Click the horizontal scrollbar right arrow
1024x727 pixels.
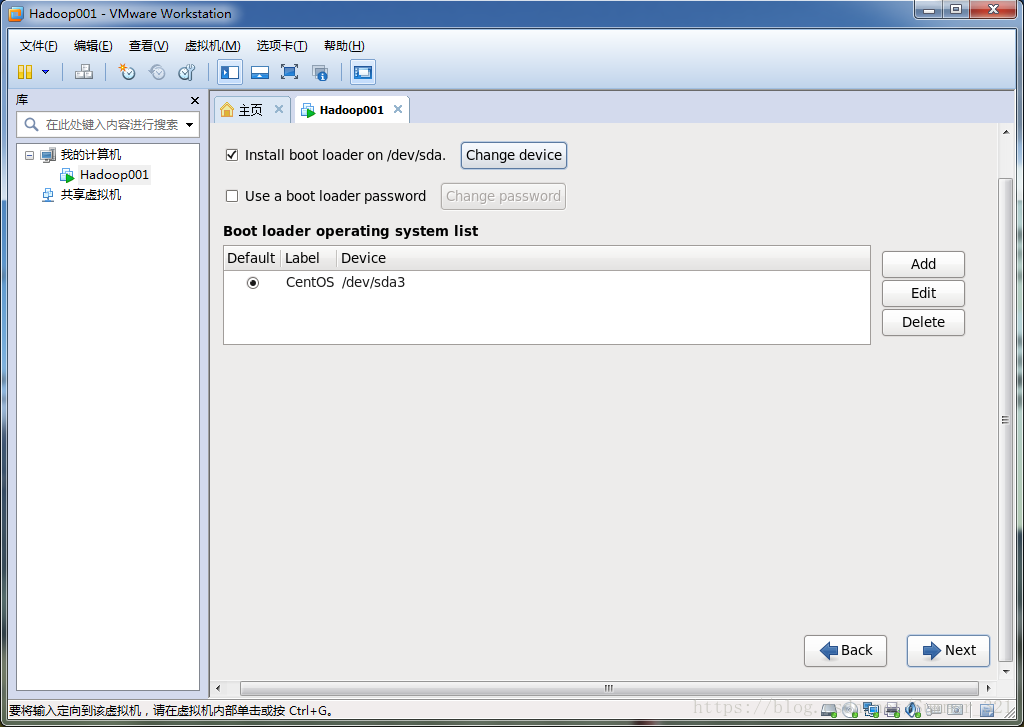[x=988, y=688]
